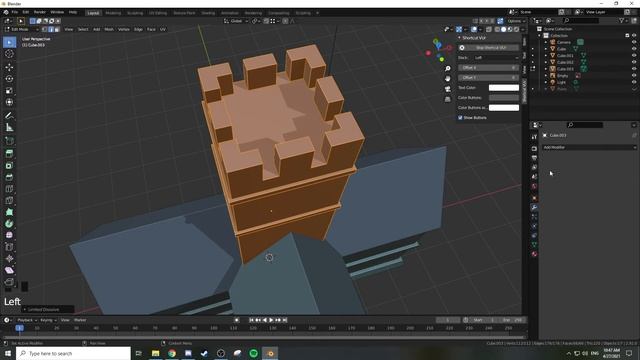Open the Global transform orientation dropdown

[236, 21]
